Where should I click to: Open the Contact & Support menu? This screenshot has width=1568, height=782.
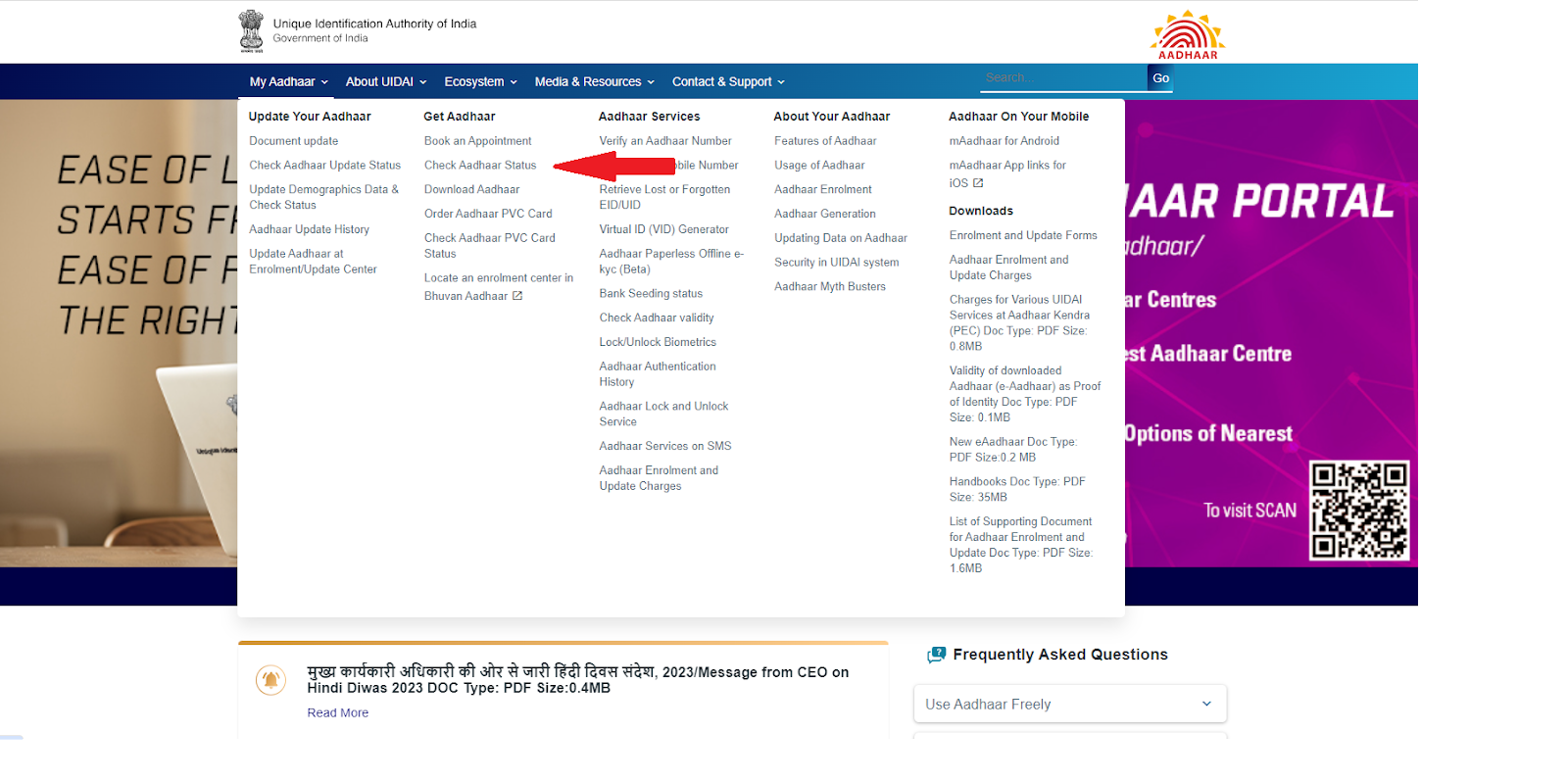pos(728,82)
